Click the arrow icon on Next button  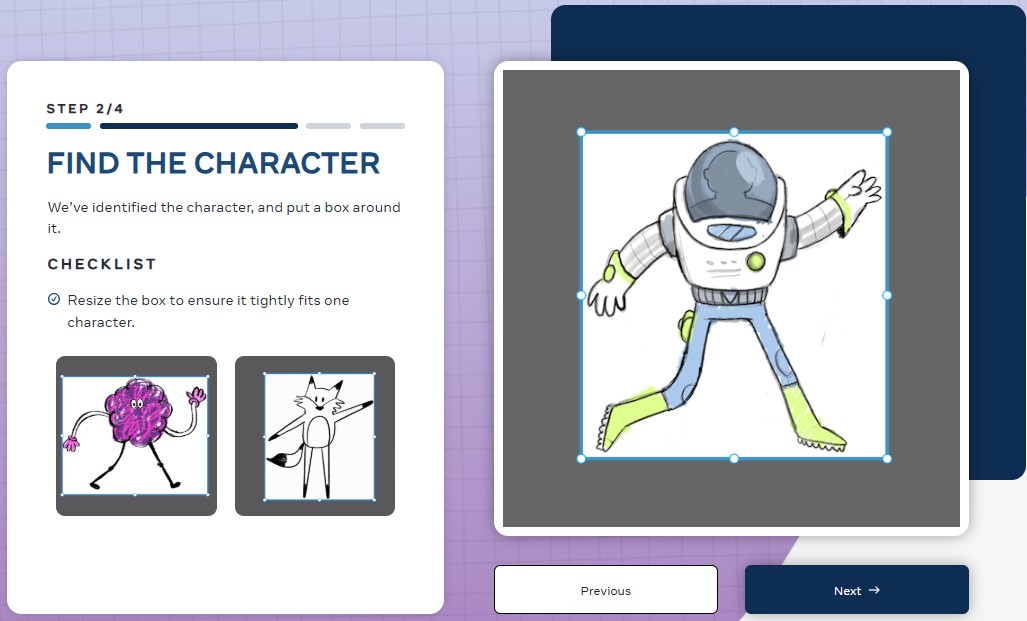click(x=874, y=590)
